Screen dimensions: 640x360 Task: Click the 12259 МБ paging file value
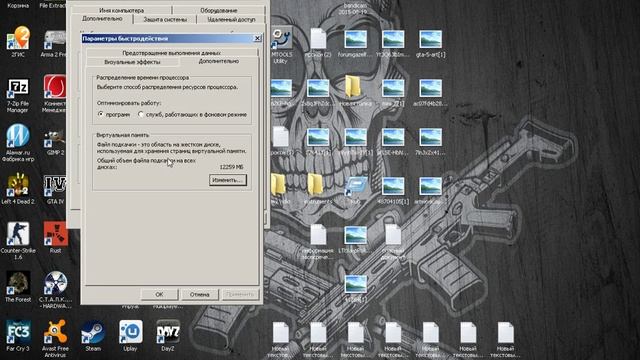tap(231, 167)
